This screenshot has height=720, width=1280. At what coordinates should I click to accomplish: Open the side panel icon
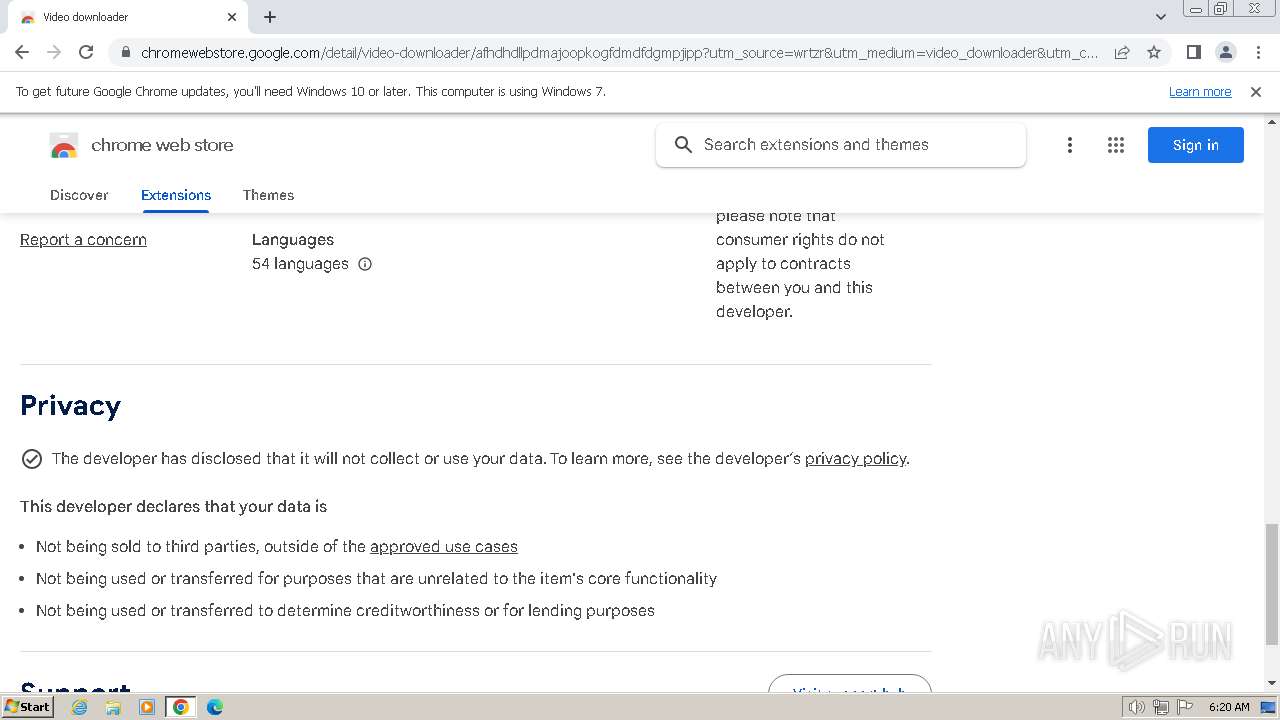pos(1193,52)
